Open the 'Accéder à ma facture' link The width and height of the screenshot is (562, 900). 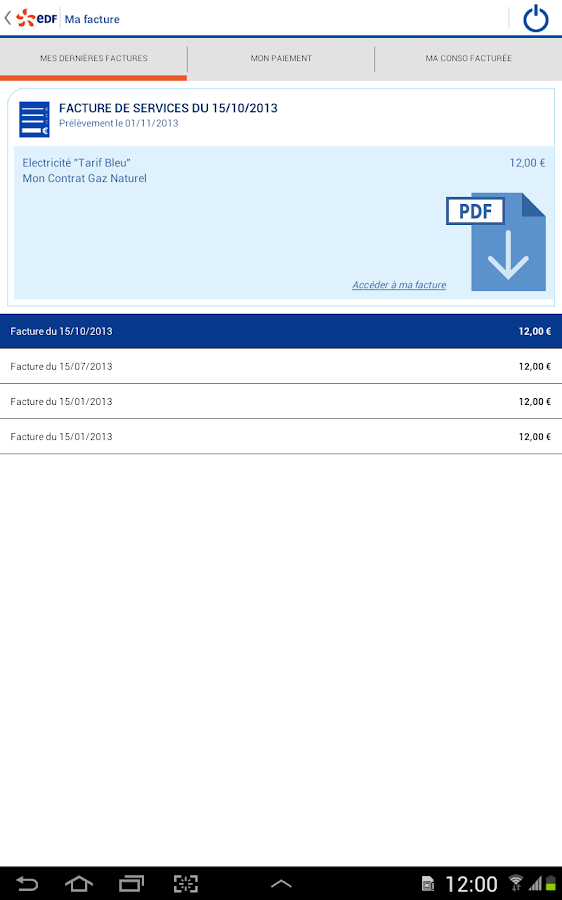pos(399,285)
